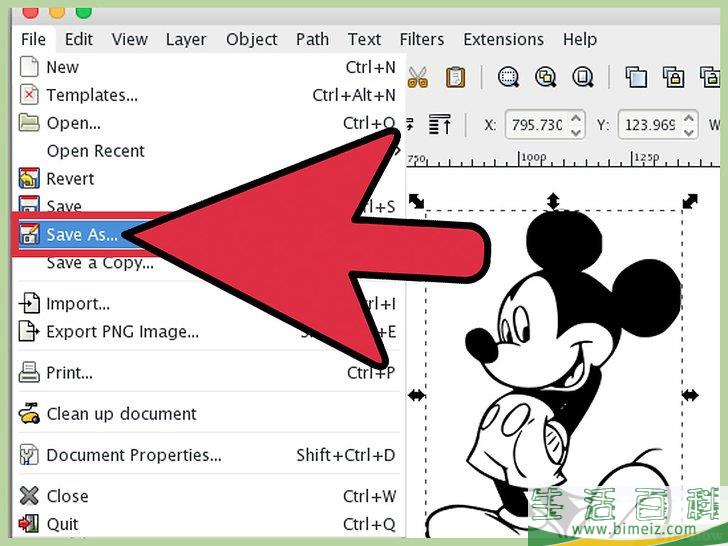This screenshot has width=728, height=546.
Task: Click the Create clone toolbar icon
Action: [673, 77]
